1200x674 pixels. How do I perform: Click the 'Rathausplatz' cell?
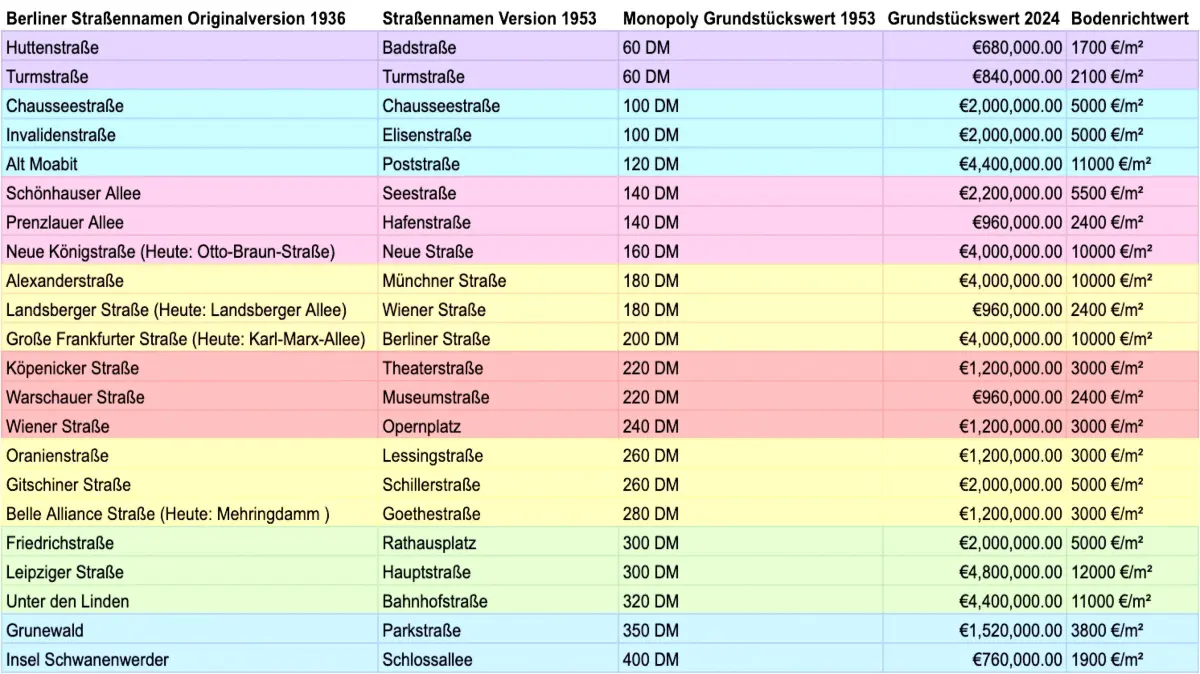click(x=429, y=543)
